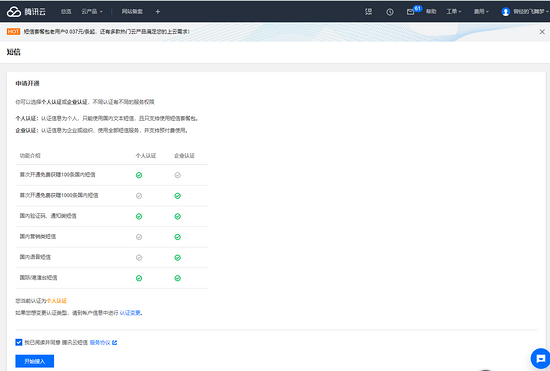The image size is (550, 371).
Task: Click the 个人认证 column header
Action: tap(146, 155)
